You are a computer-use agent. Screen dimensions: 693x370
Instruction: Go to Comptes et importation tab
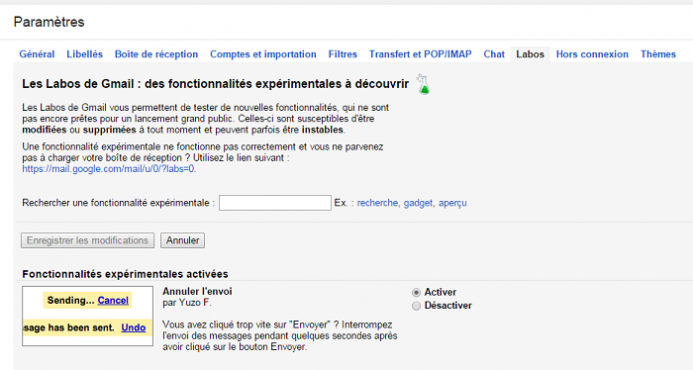pos(263,54)
